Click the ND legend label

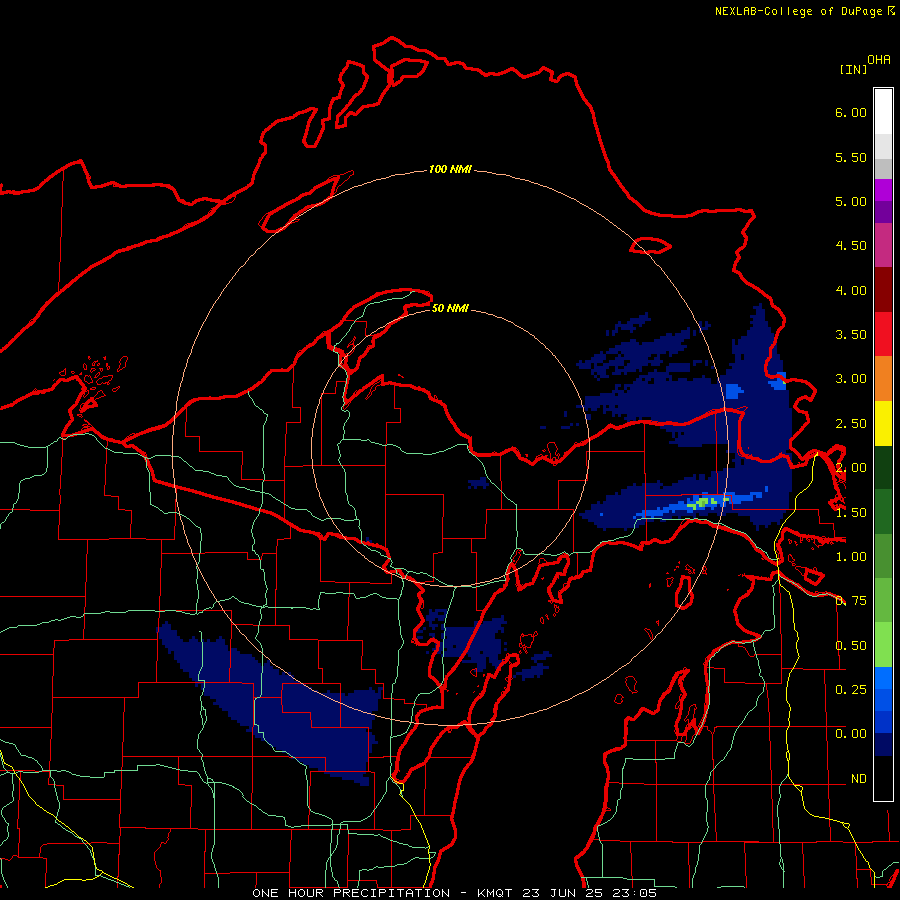click(859, 779)
